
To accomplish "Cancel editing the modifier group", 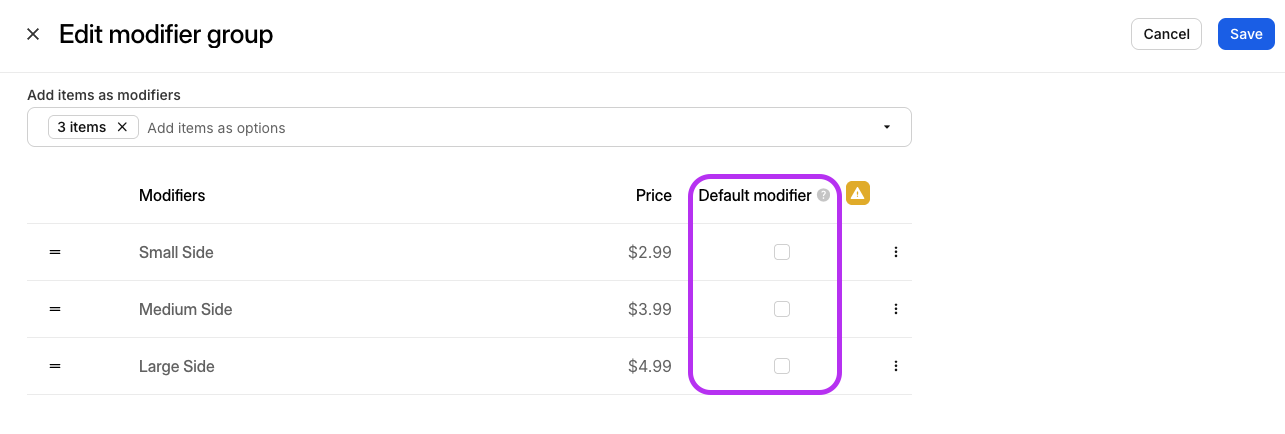I will pos(1166,34).
